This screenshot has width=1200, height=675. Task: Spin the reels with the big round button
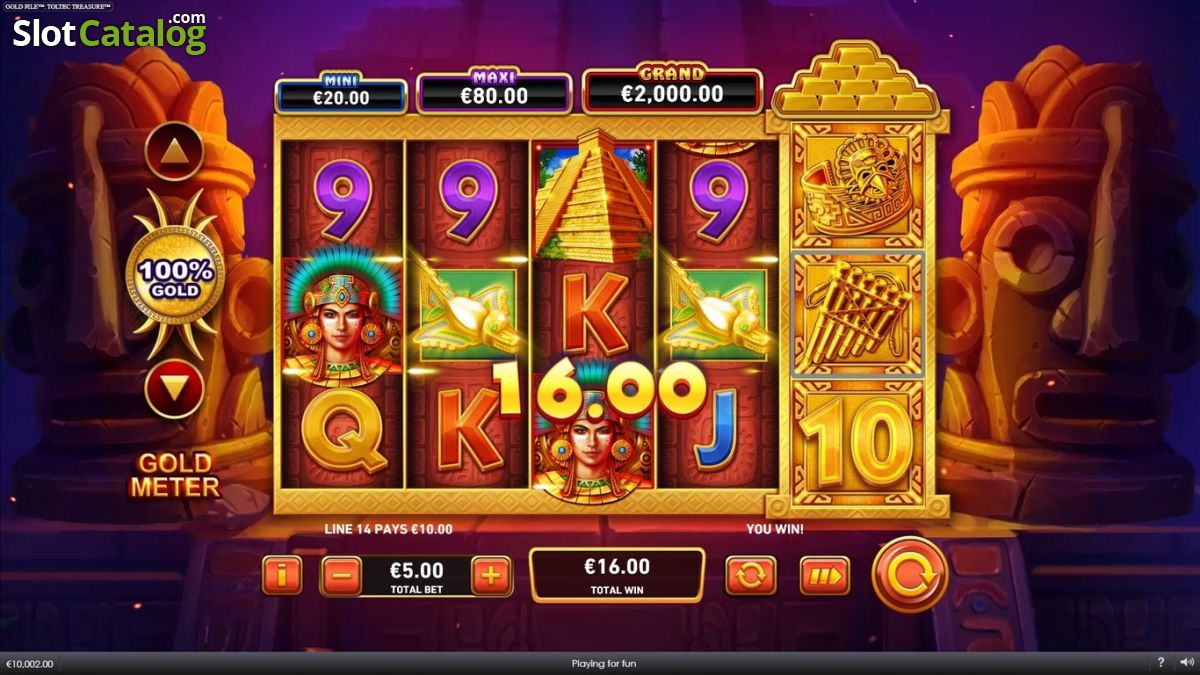(x=909, y=575)
